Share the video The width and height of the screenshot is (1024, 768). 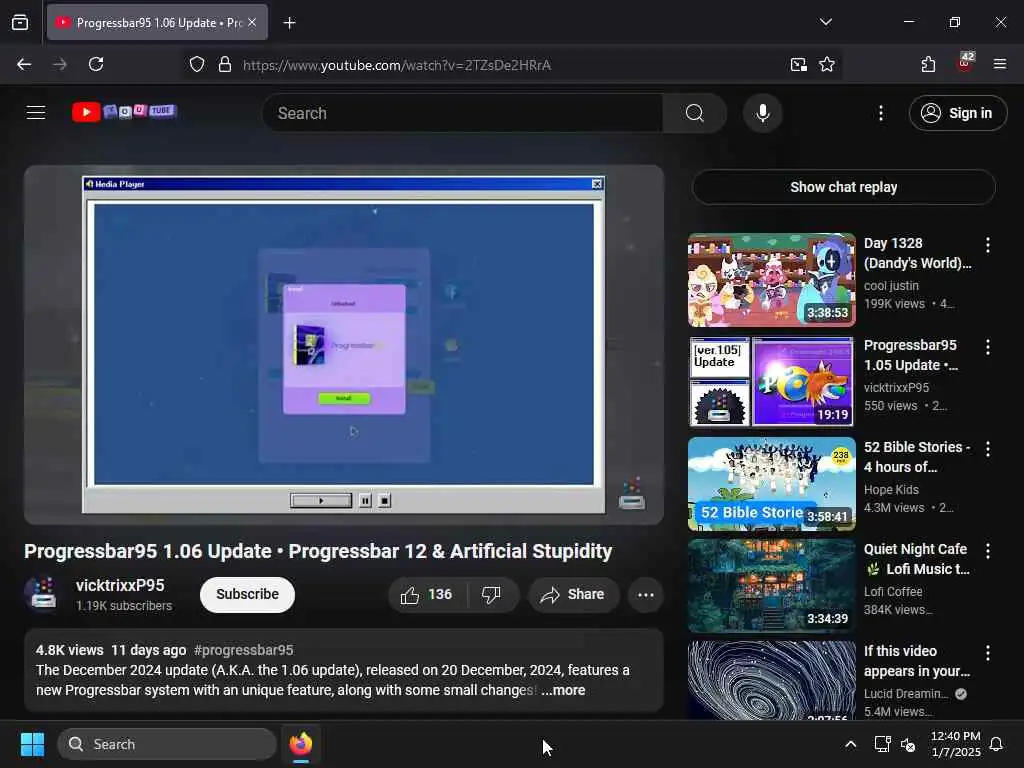tap(573, 594)
